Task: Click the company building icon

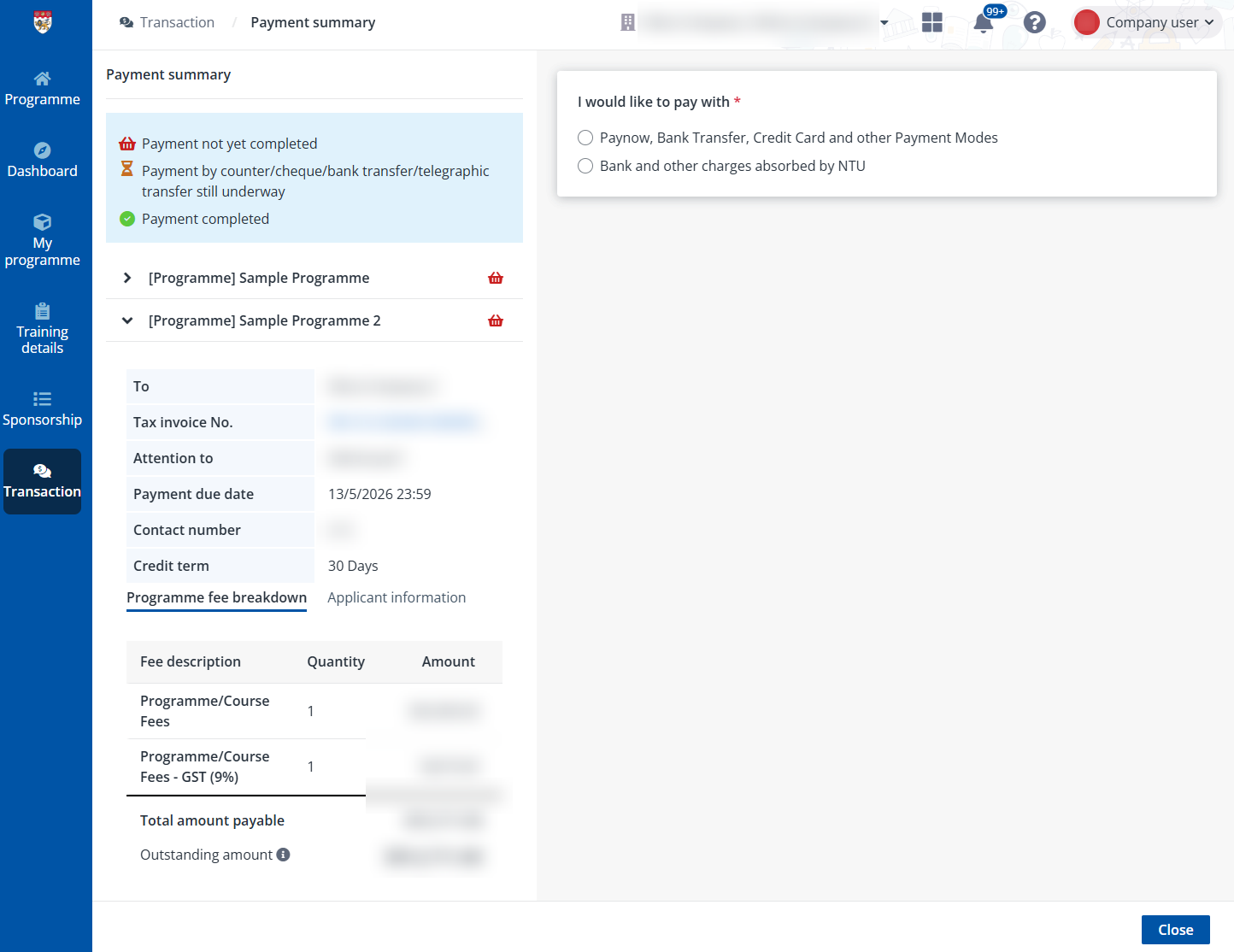Action: point(628,22)
